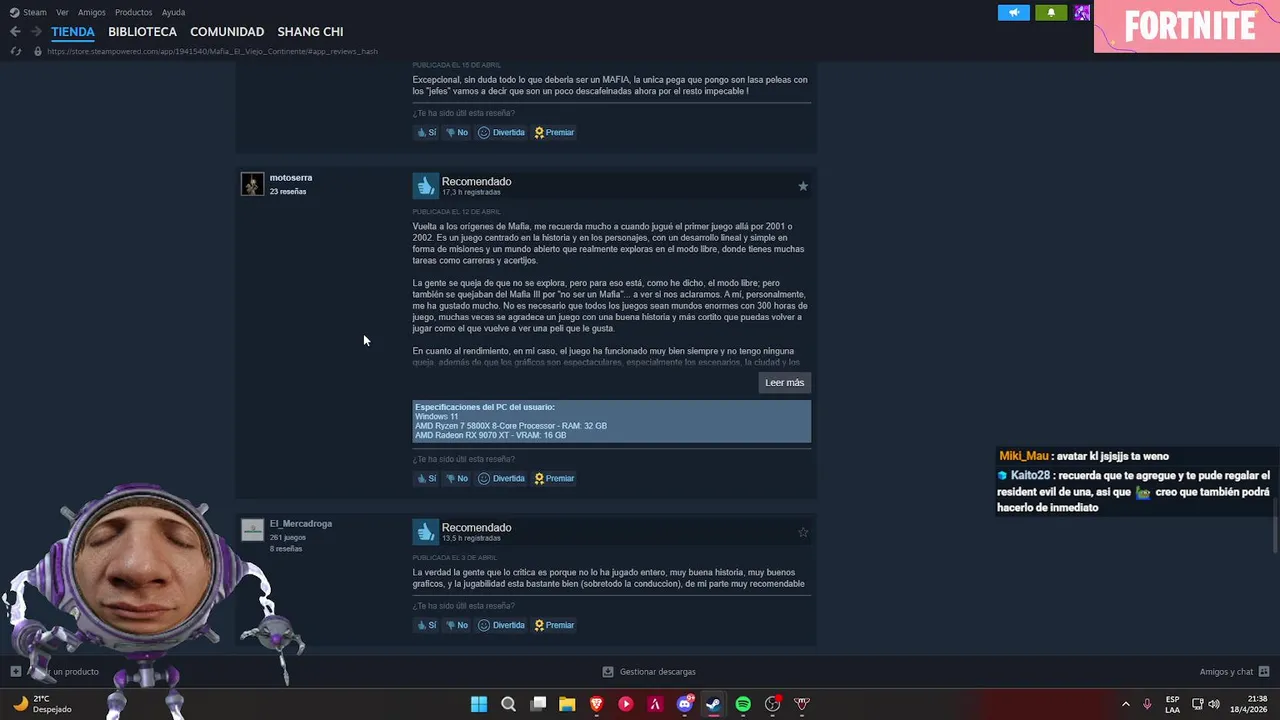
Task: Click motoserra's '23 reseñas' count
Action: click(288, 192)
